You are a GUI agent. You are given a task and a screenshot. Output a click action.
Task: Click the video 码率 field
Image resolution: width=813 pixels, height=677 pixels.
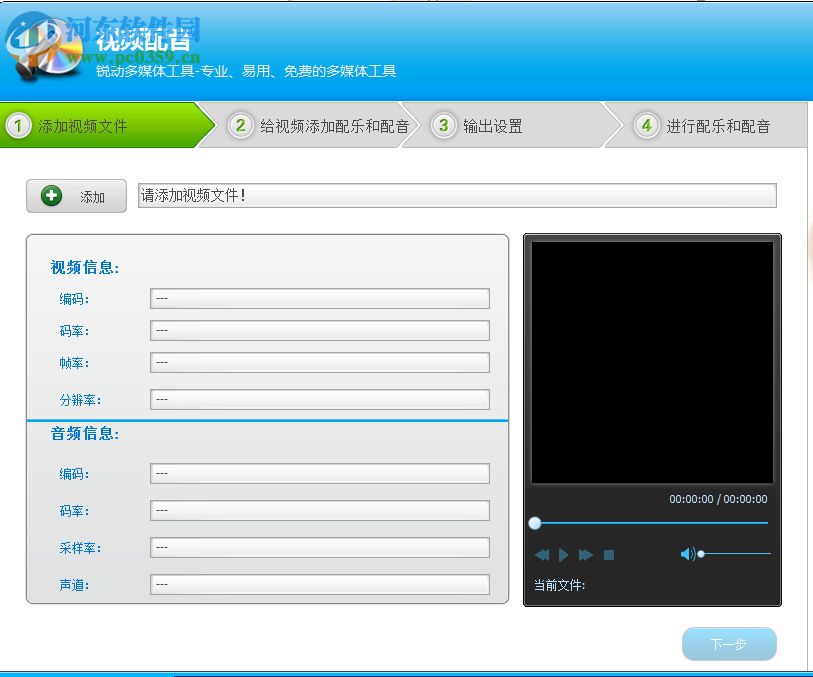(320, 331)
